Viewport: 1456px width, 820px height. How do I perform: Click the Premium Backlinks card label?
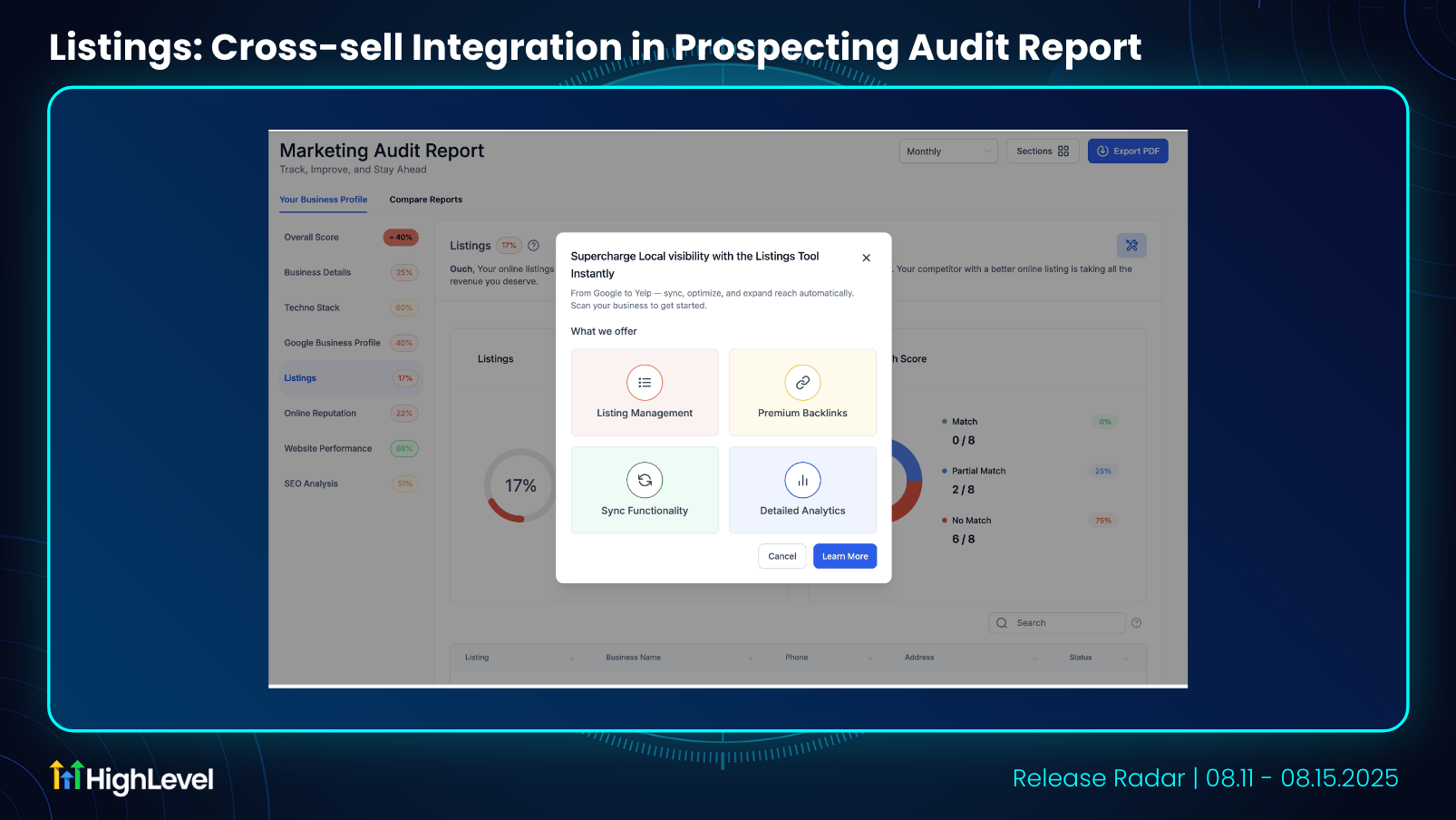coord(802,414)
